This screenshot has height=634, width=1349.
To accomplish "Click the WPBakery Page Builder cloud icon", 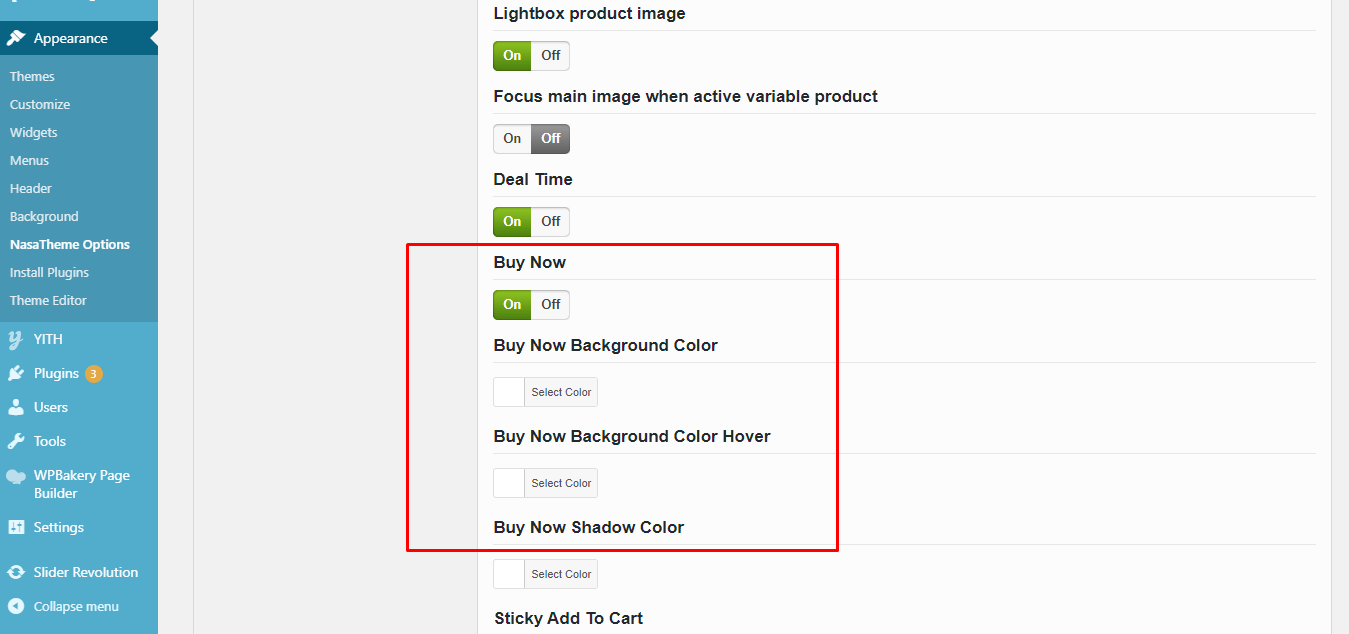I will (16, 476).
